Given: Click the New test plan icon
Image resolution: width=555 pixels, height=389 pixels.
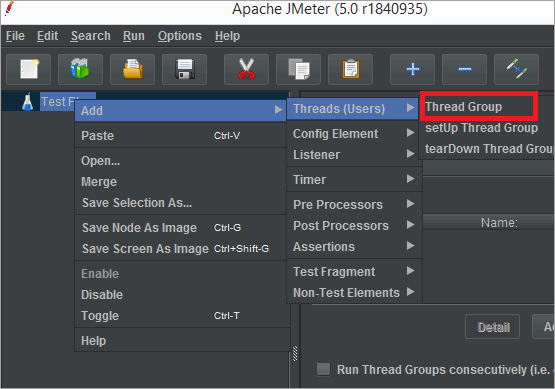Looking at the screenshot, I should 29,69.
